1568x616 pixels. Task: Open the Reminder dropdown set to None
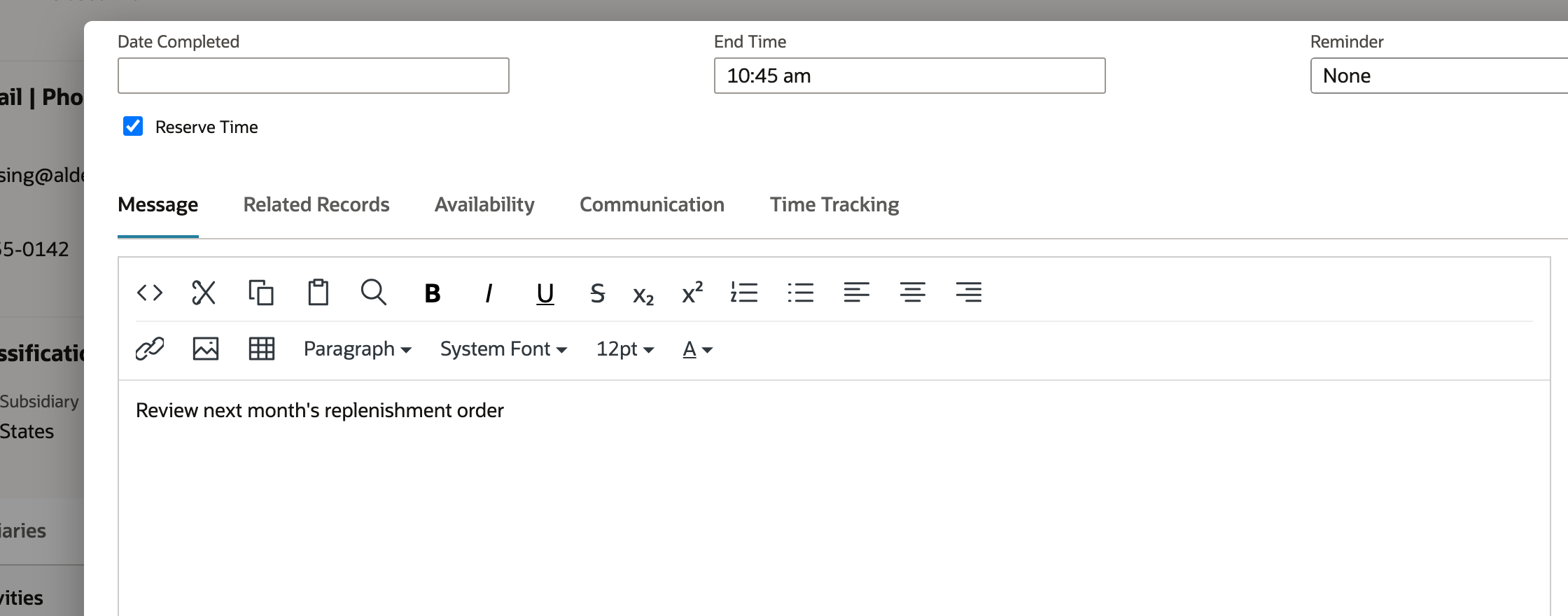pyautogui.click(x=1439, y=76)
